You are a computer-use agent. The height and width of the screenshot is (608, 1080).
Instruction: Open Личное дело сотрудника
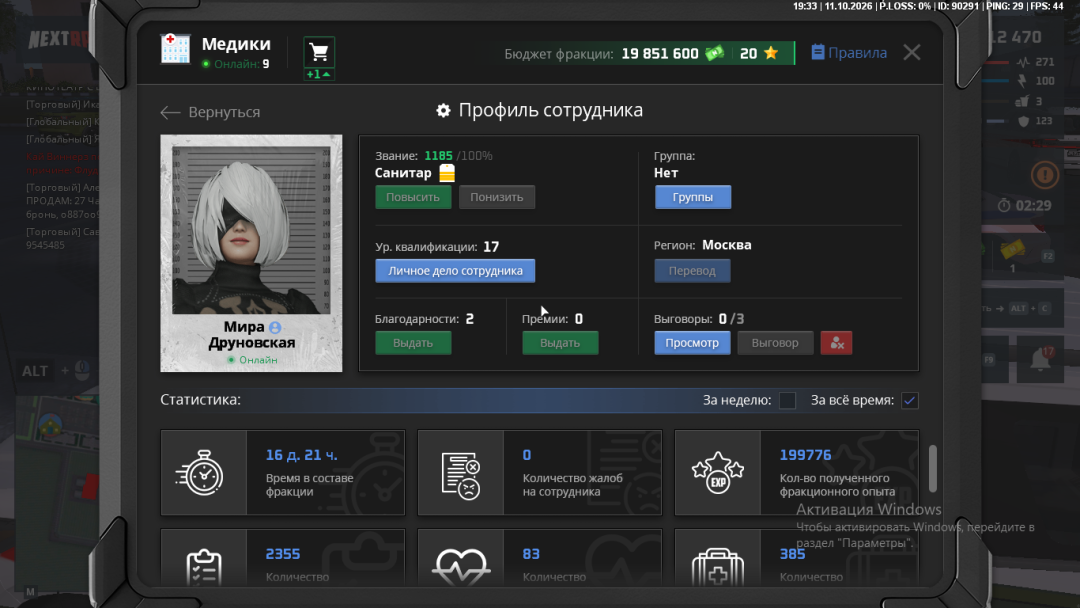pyautogui.click(x=455, y=271)
